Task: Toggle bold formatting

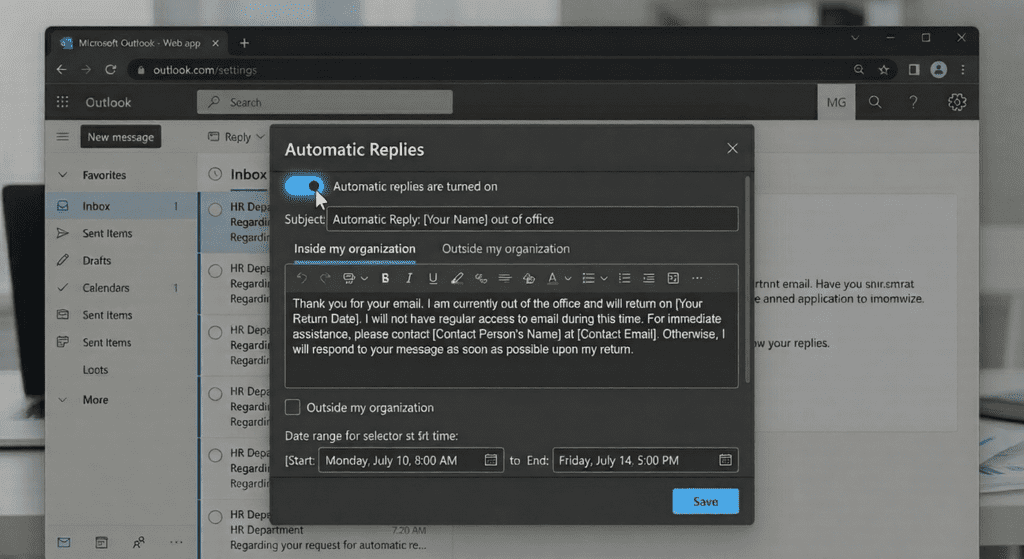Action: click(x=385, y=278)
